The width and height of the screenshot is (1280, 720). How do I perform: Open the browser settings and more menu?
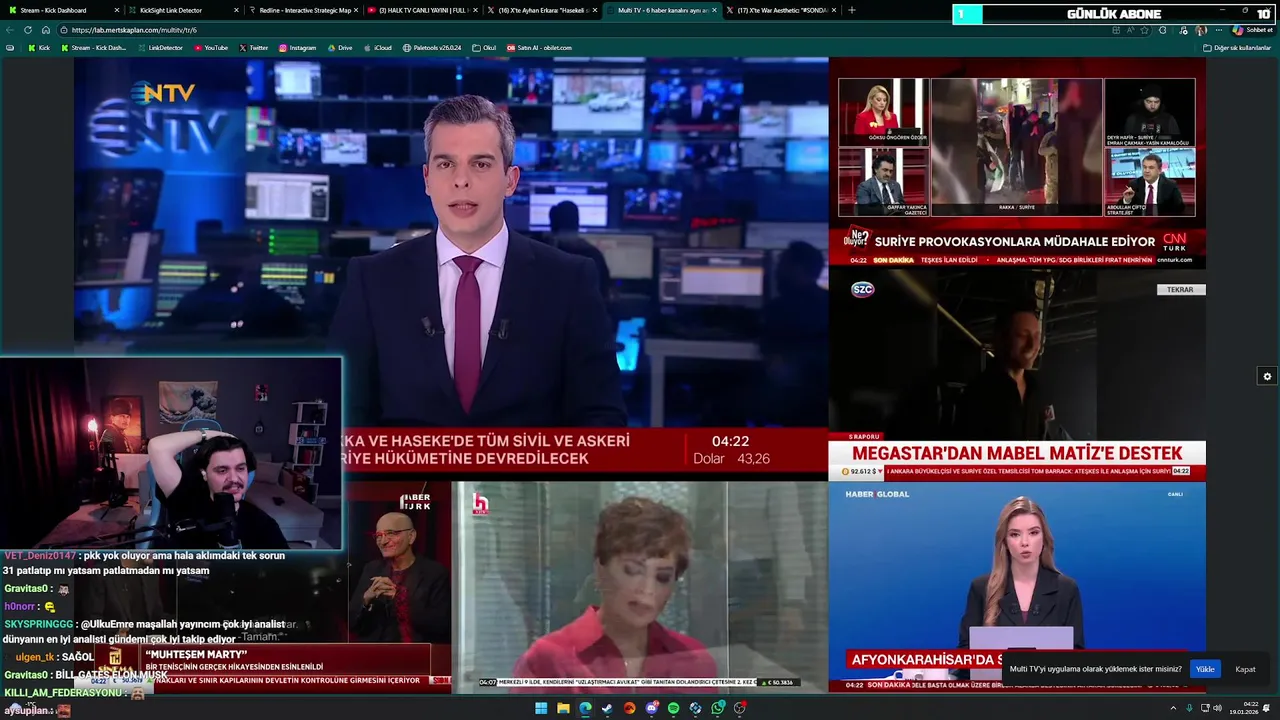(1219, 30)
